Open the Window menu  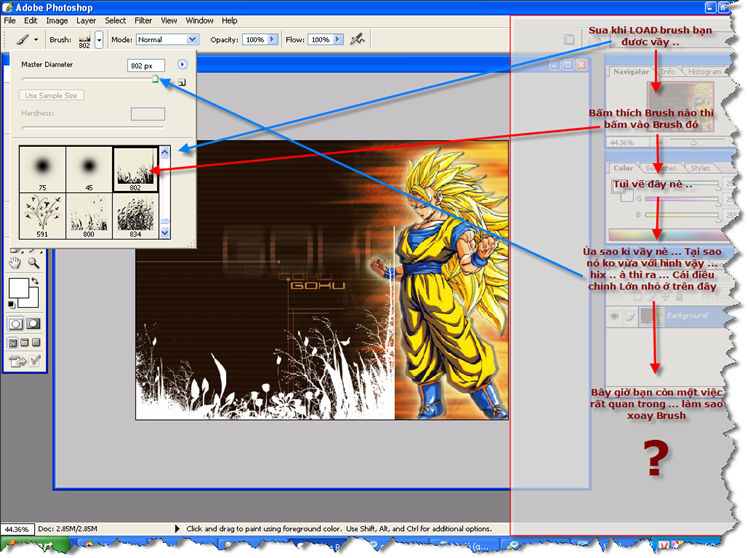click(x=199, y=20)
